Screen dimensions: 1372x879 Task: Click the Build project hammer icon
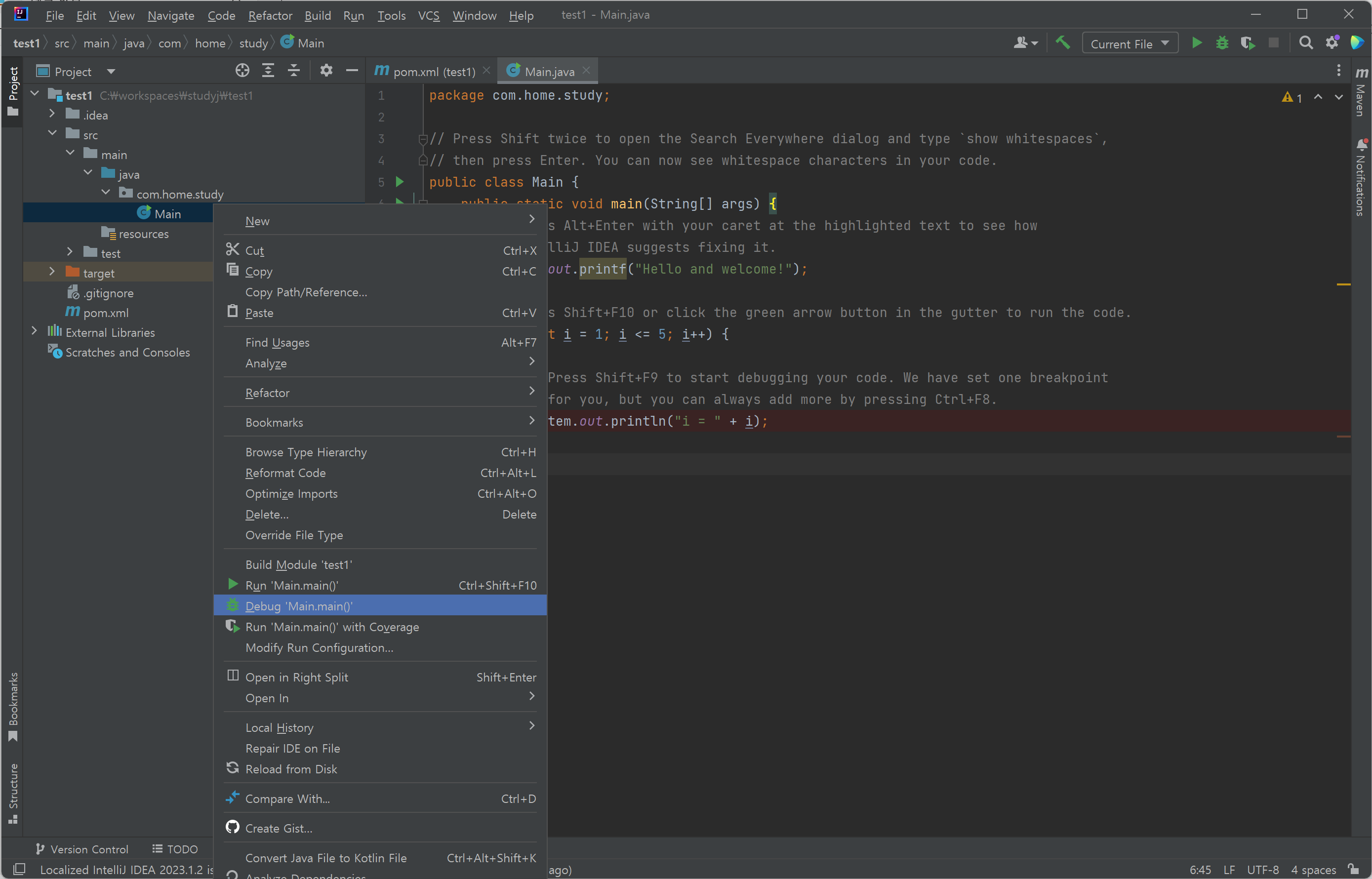1062,43
